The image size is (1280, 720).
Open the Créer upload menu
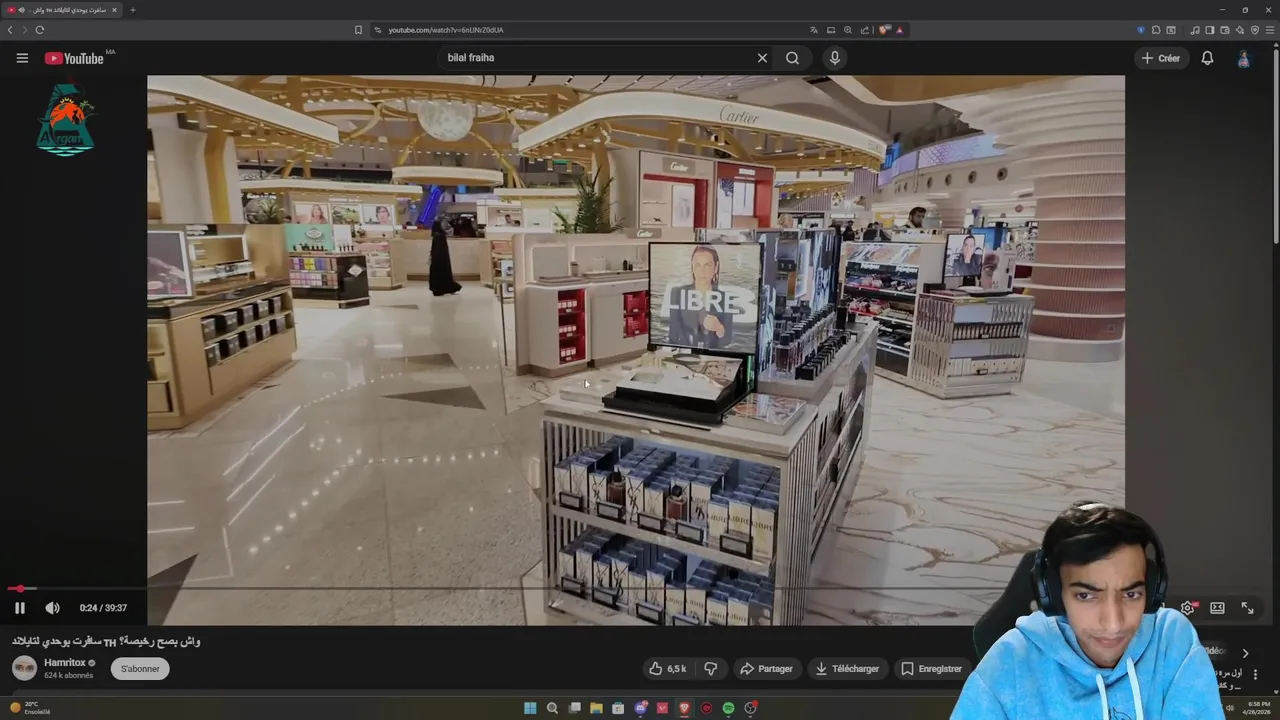point(1161,58)
